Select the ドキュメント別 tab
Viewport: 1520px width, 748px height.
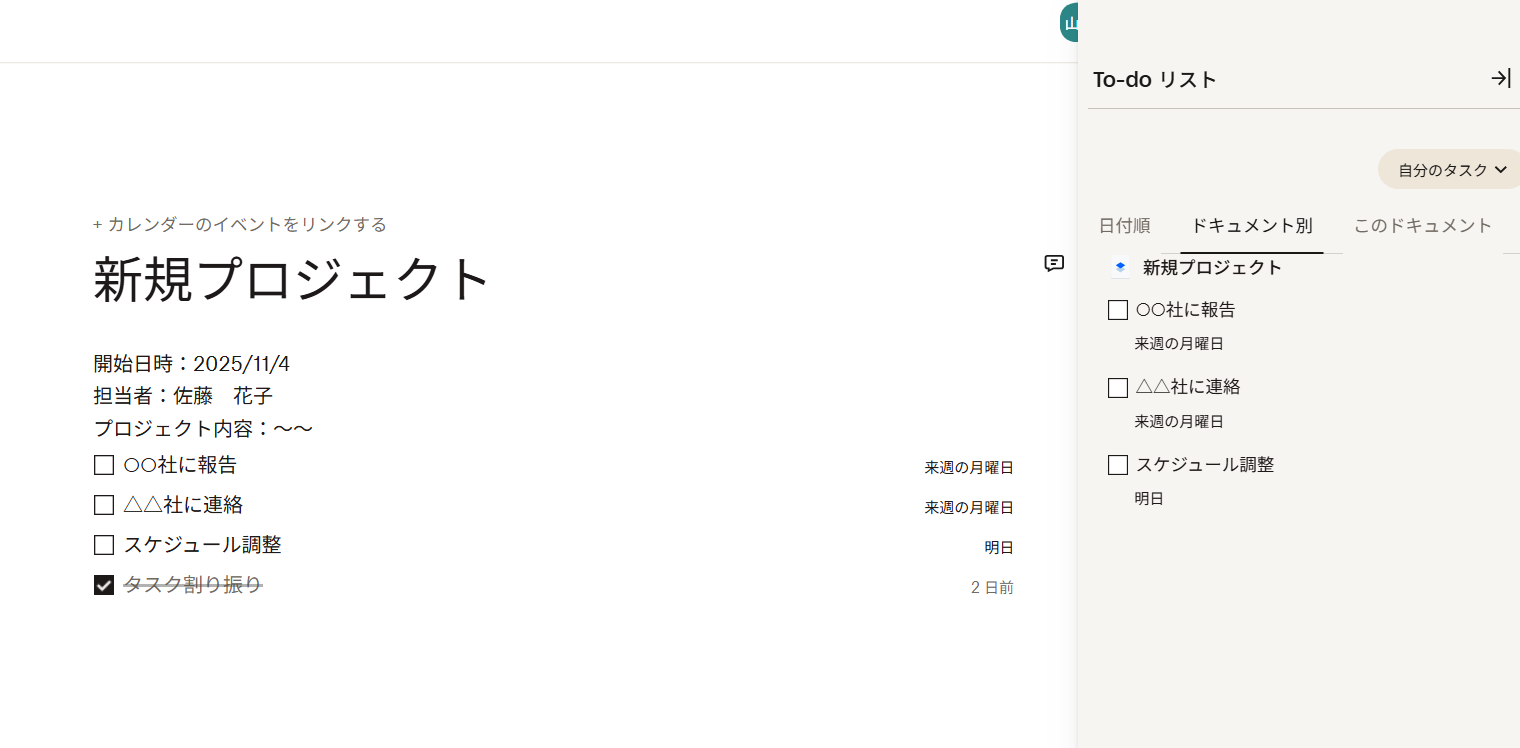tap(1251, 225)
